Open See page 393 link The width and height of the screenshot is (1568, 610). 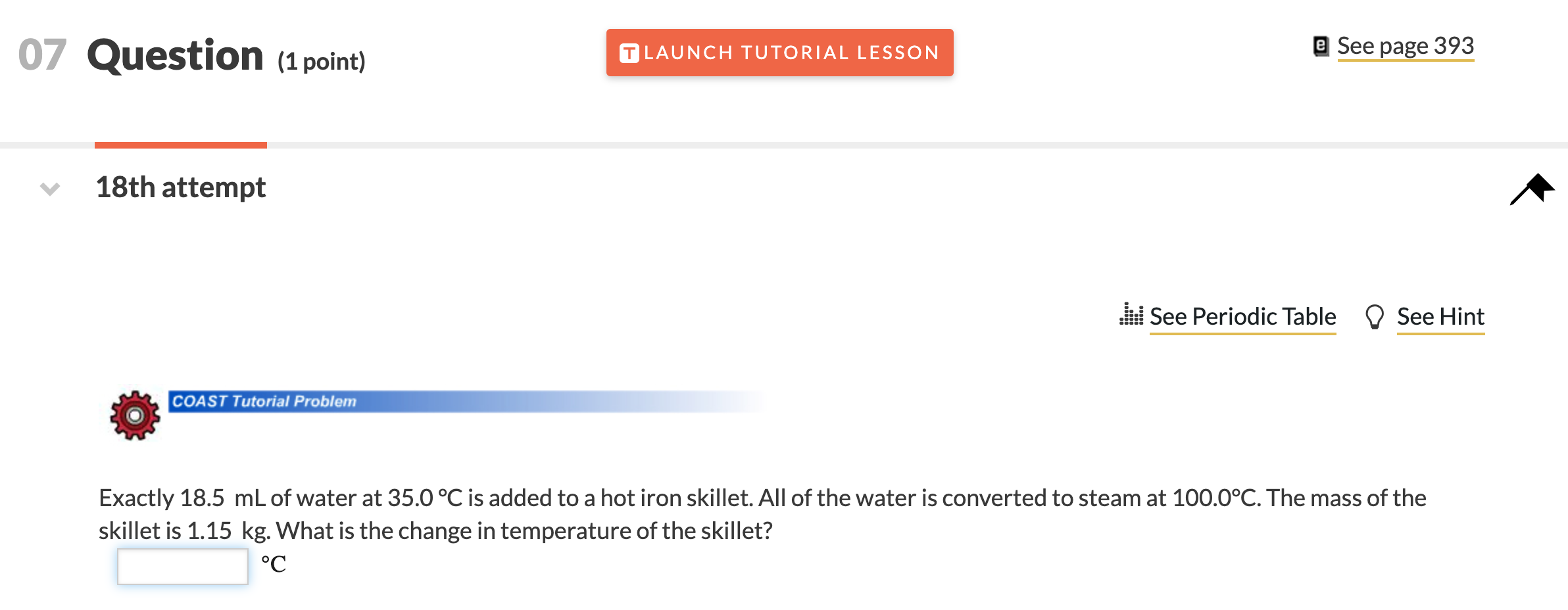point(1406,45)
